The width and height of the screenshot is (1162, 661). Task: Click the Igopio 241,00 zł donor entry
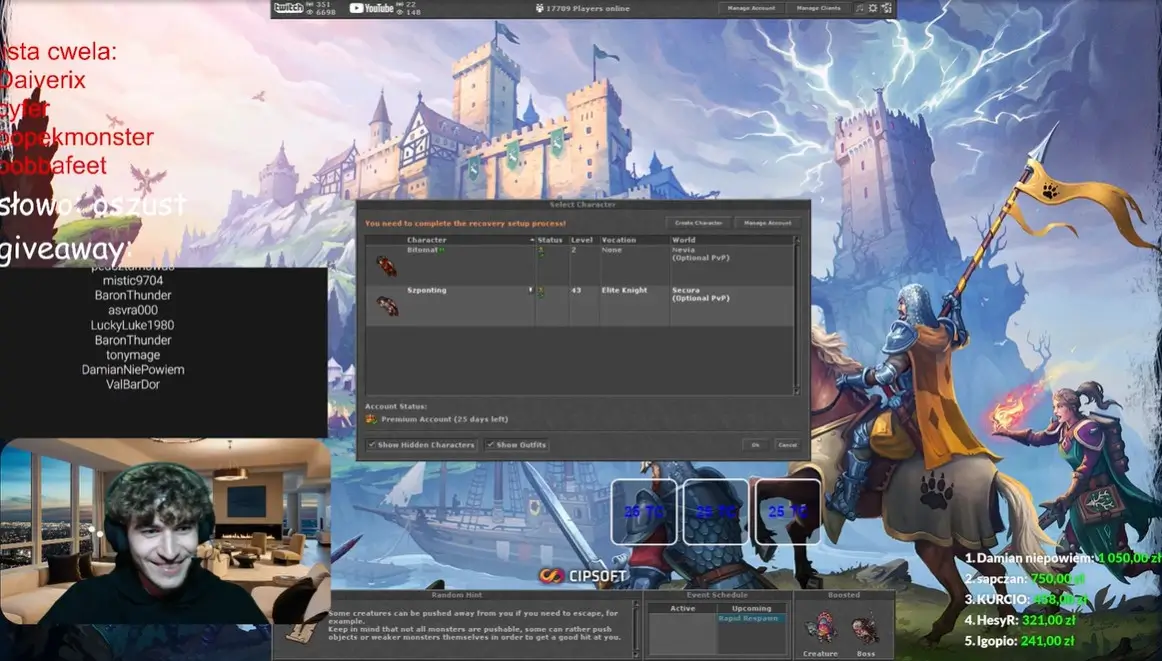pos(1020,641)
